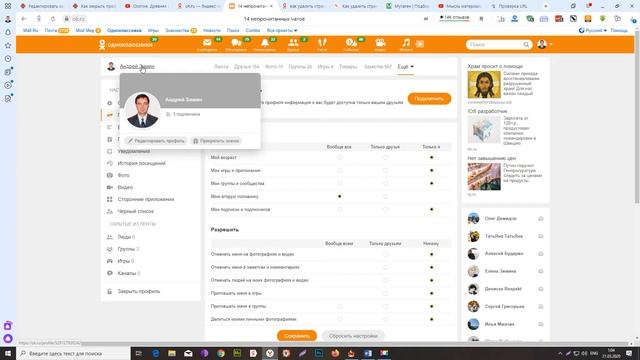Select 'Вообще все' for Мои группы и сообщества

point(340,184)
